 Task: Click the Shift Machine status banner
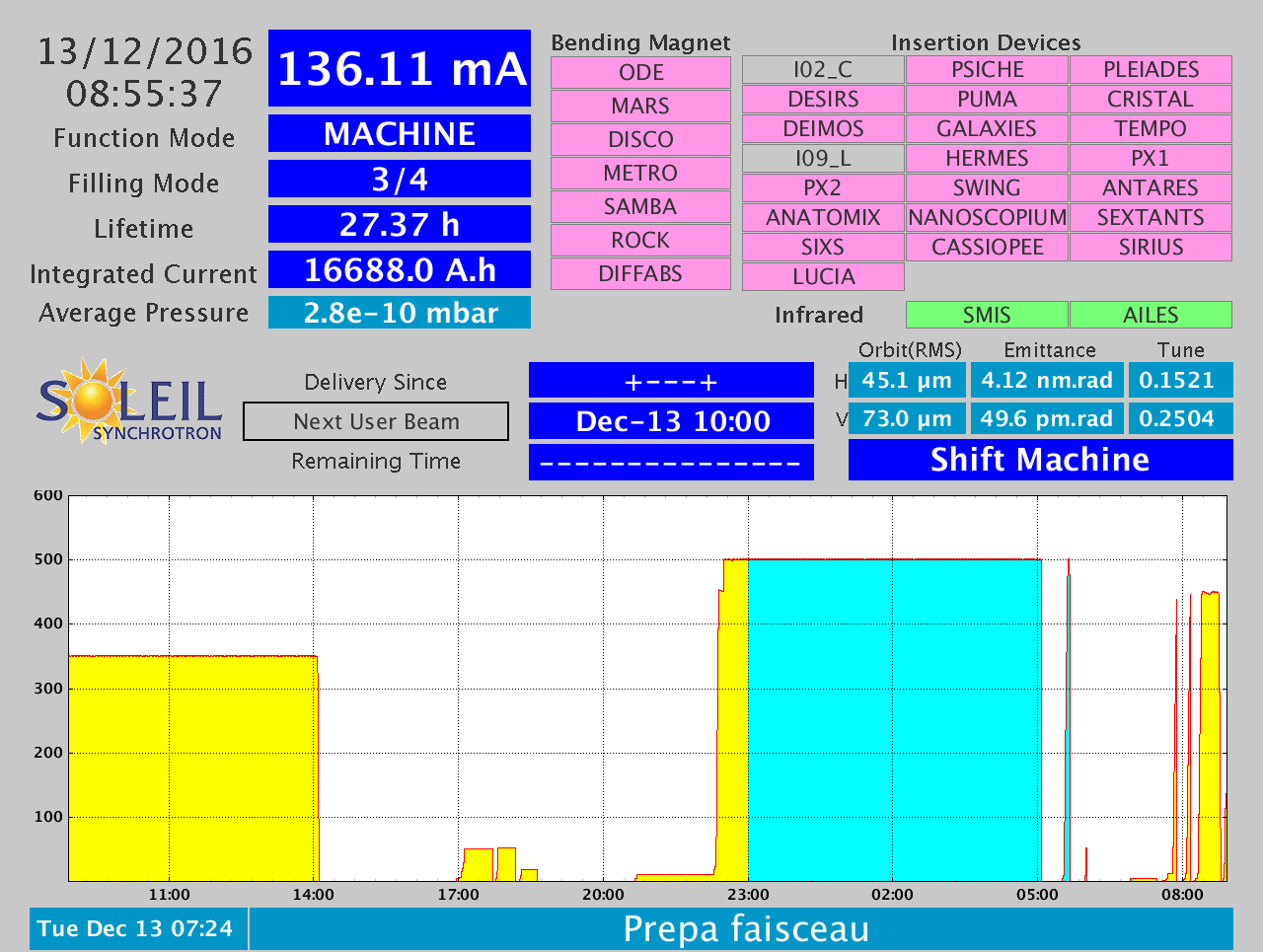(1041, 460)
